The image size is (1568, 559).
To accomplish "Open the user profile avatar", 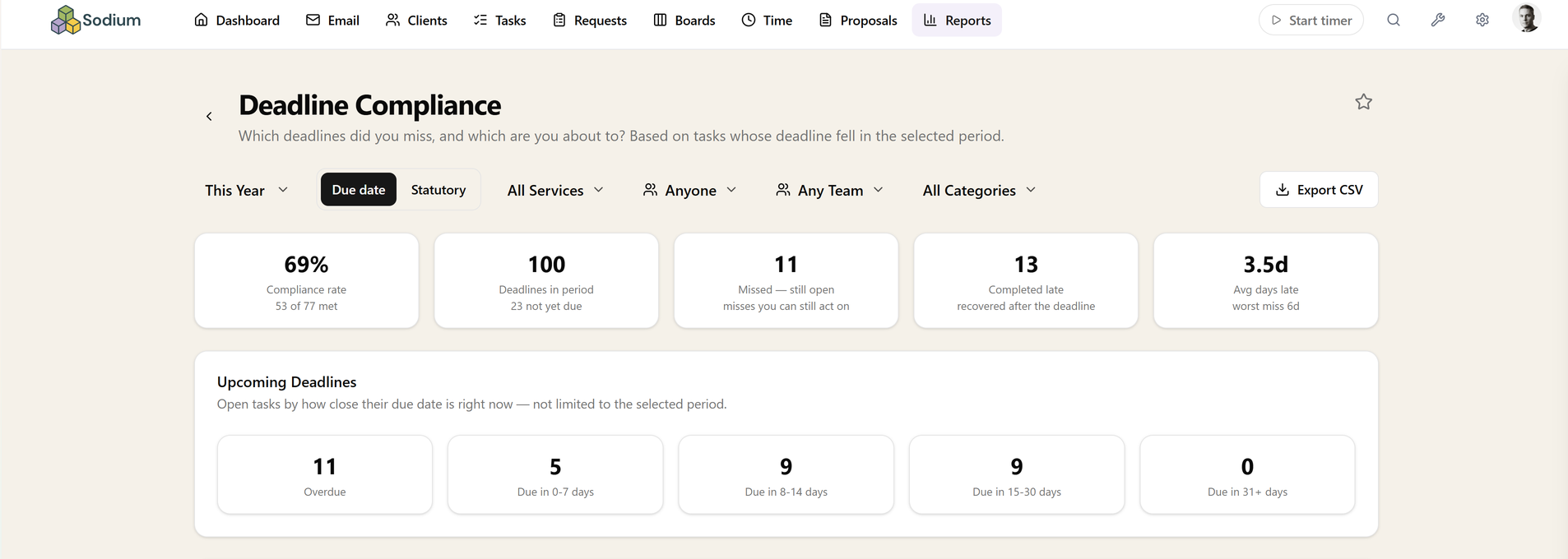I will pos(1527,18).
